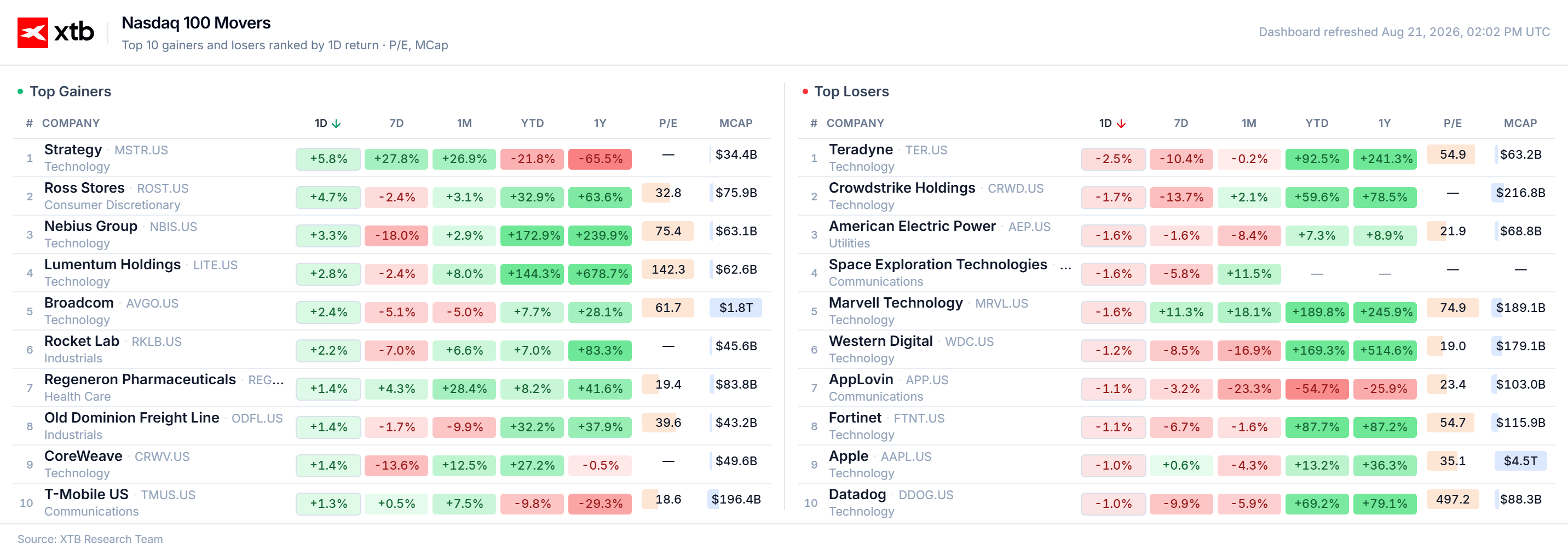This screenshot has width=1568, height=555.
Task: Click Marvell YTD value +189.8%
Action: (x=1317, y=313)
